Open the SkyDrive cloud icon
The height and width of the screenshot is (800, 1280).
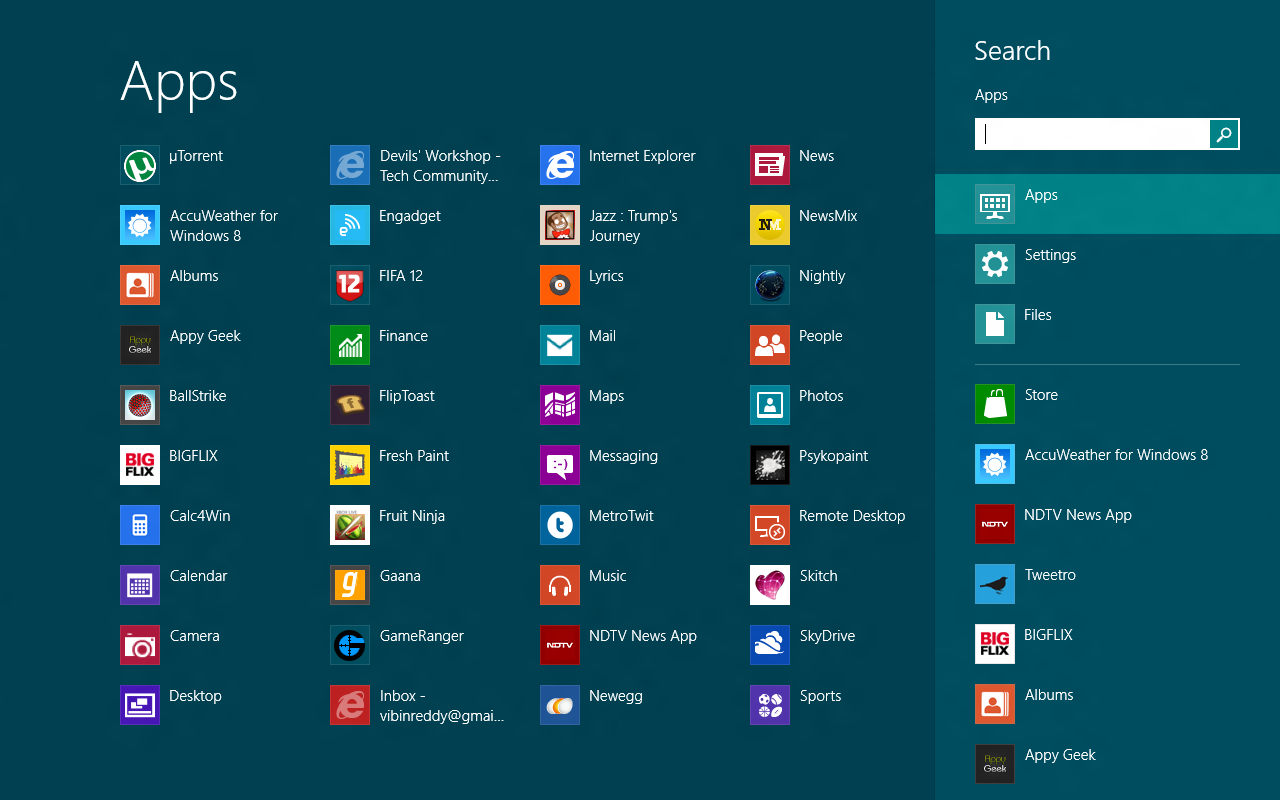pos(770,645)
